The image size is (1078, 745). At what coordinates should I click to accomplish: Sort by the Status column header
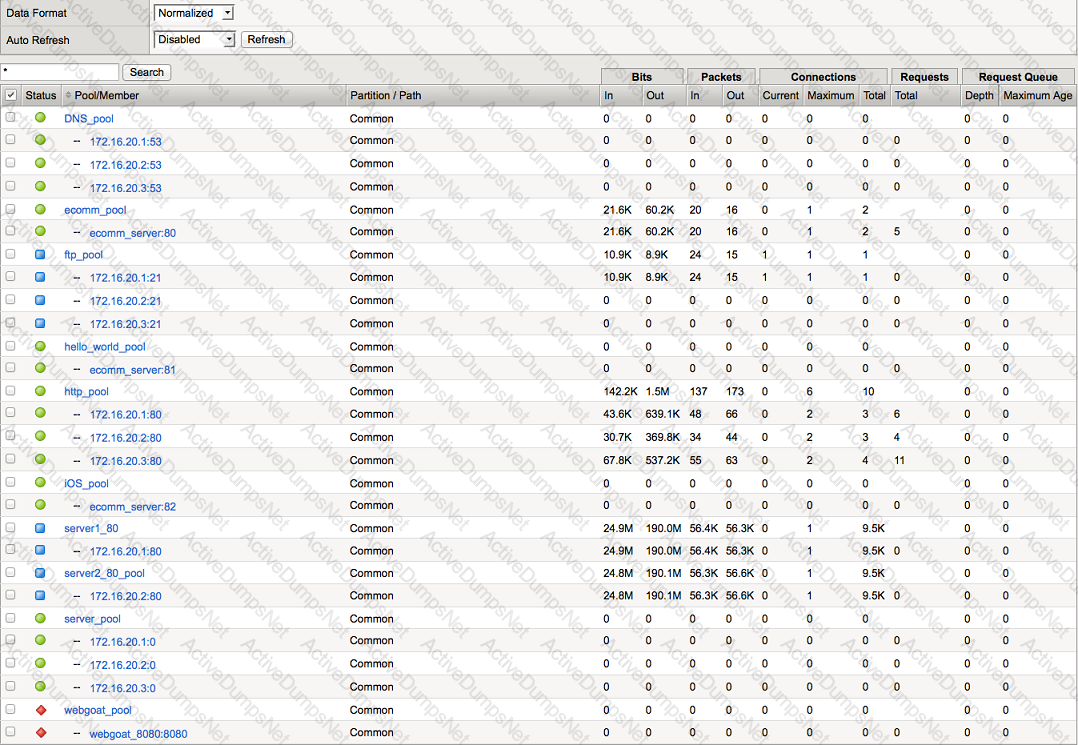[x=41, y=95]
